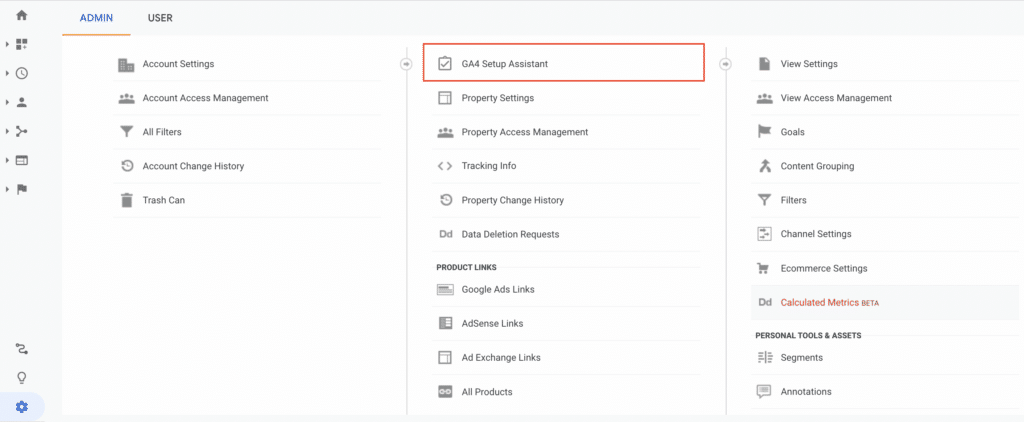Click the GA4 Setup Assistant checklist icon

pyautogui.click(x=445, y=64)
